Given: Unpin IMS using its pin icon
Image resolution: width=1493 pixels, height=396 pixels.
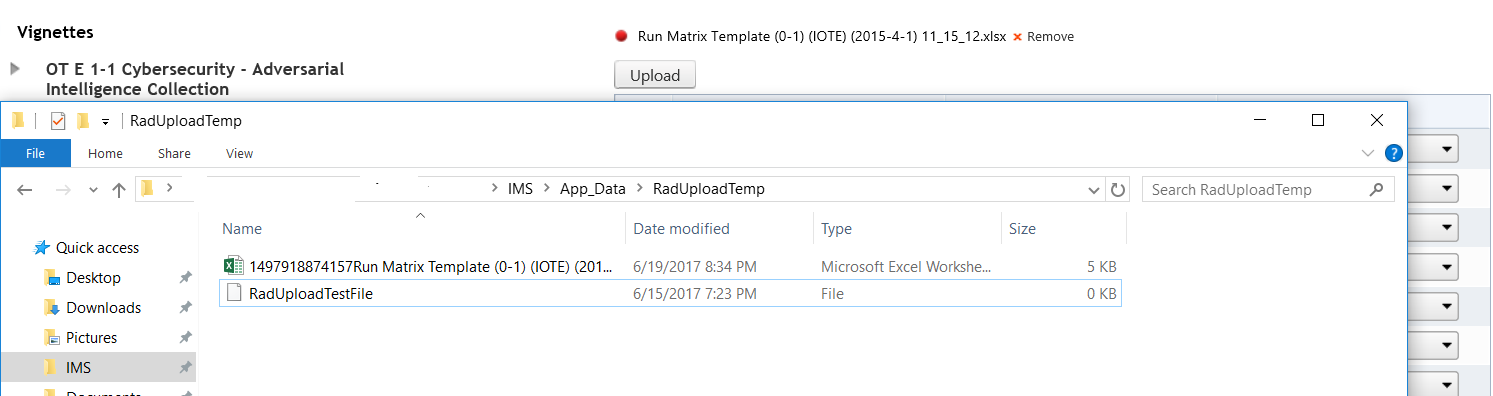Looking at the screenshot, I should (185, 368).
